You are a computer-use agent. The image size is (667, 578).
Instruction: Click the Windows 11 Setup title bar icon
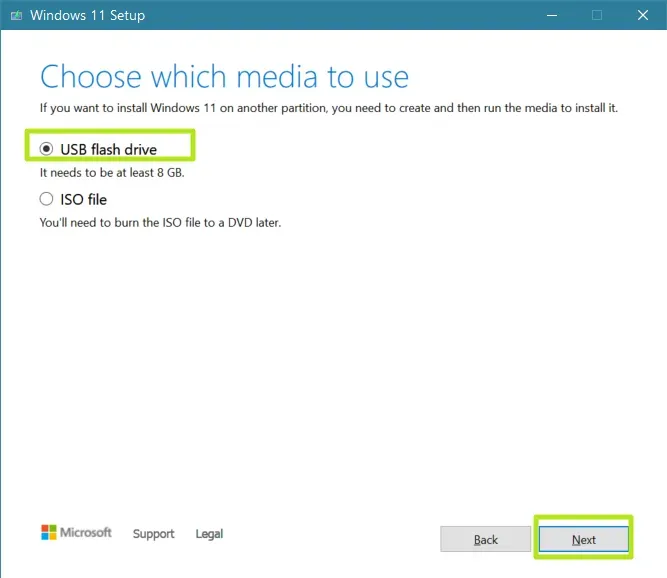16,16
